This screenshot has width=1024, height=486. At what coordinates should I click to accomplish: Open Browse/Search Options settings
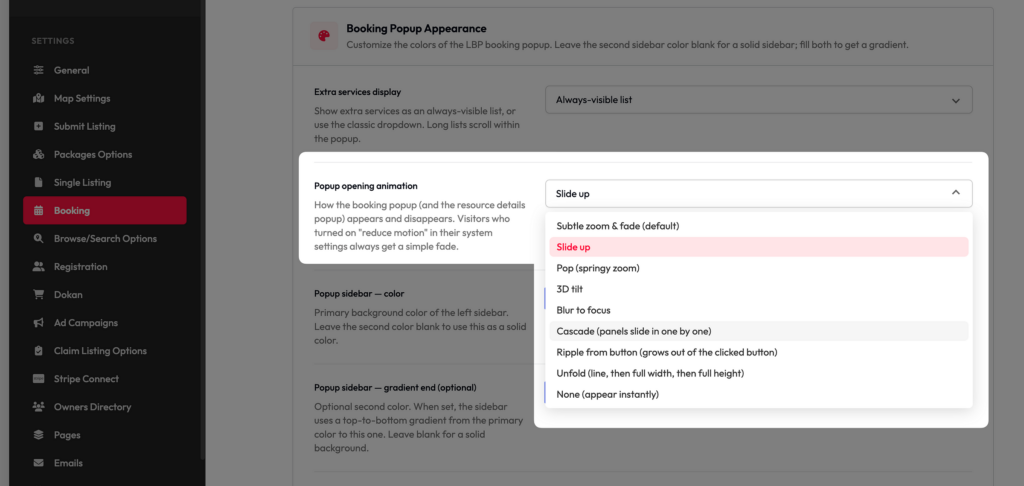(x=104, y=238)
